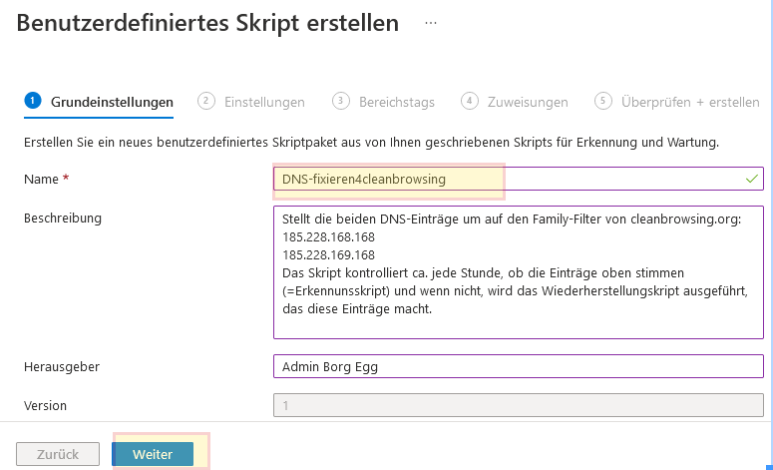Click the Herausgeber input field
This screenshot has width=773, height=470.
[x=517, y=366]
